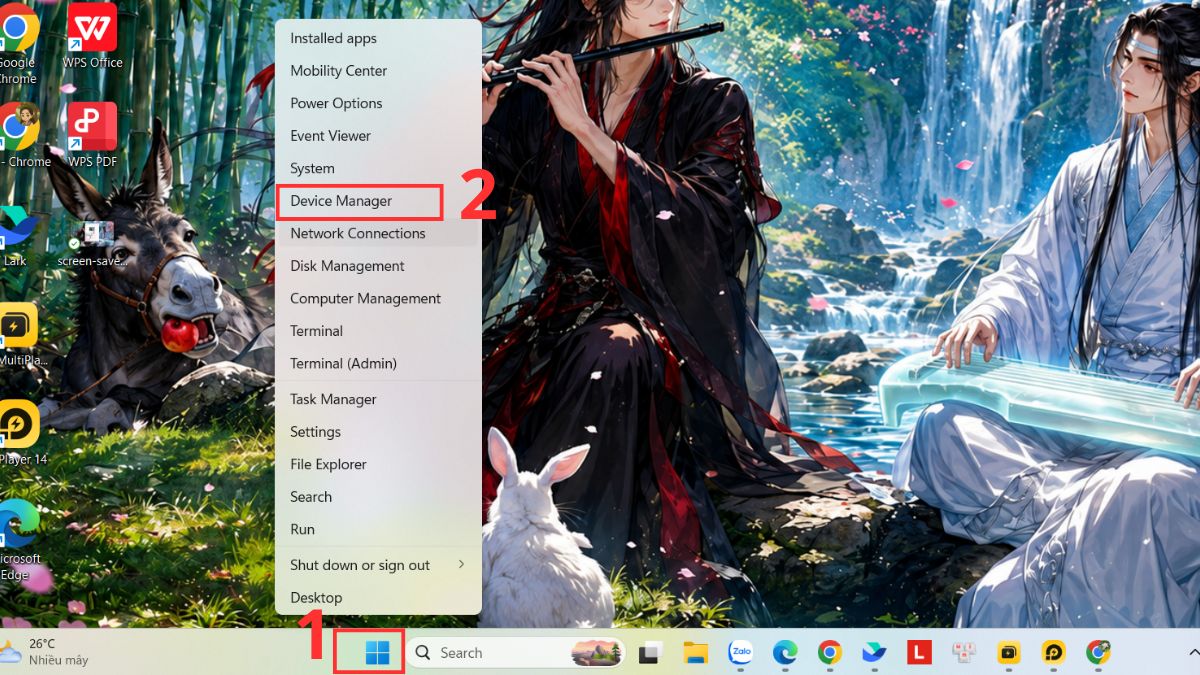1200x675 pixels.
Task: Select the WPS Office desktop shortcut
Action: pyautogui.click(x=93, y=37)
